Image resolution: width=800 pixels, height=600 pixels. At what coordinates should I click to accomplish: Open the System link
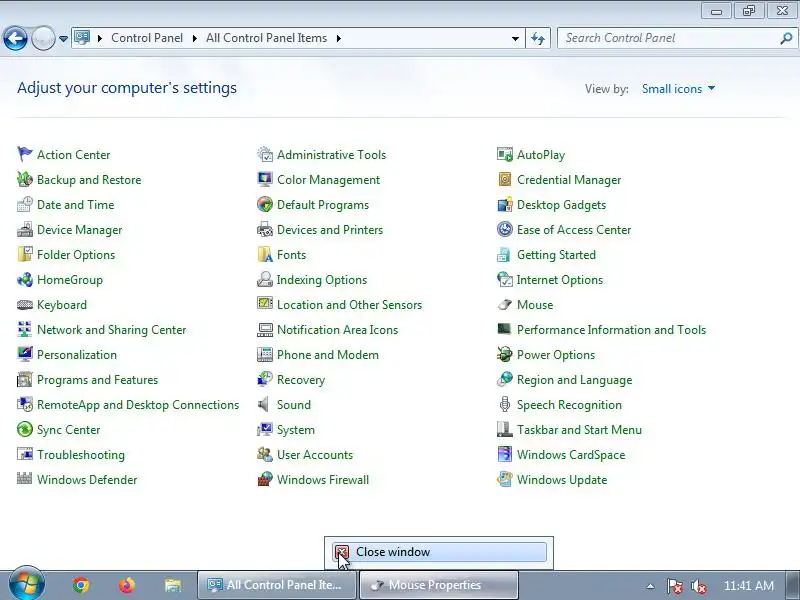295,430
